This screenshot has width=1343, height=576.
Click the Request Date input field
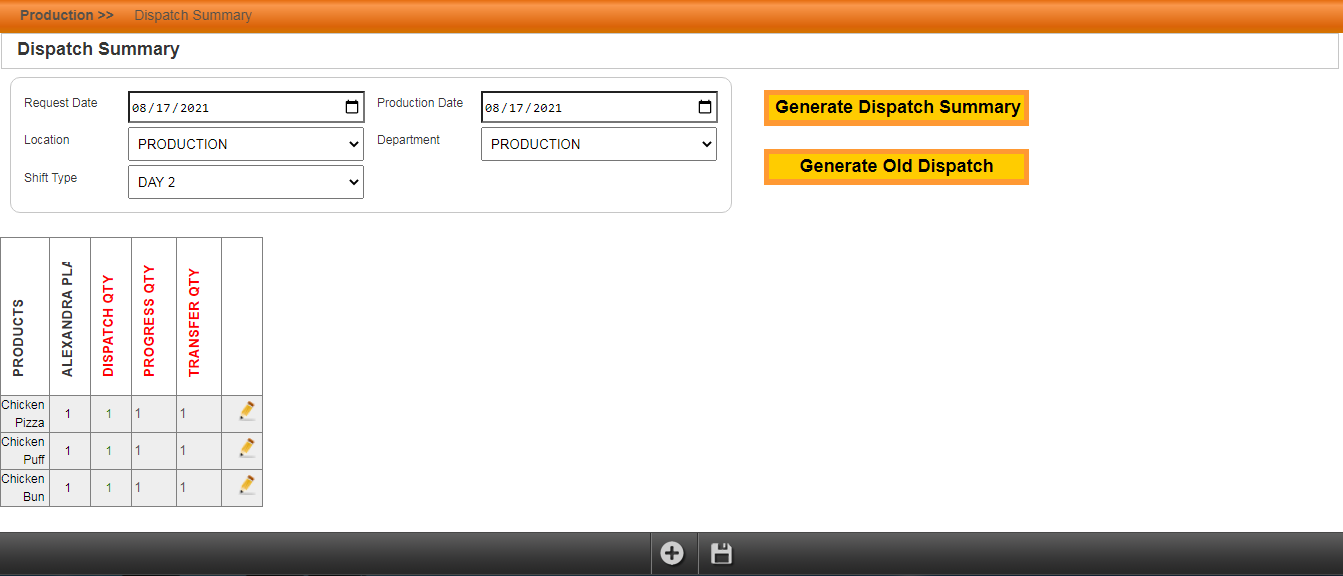tap(230, 107)
